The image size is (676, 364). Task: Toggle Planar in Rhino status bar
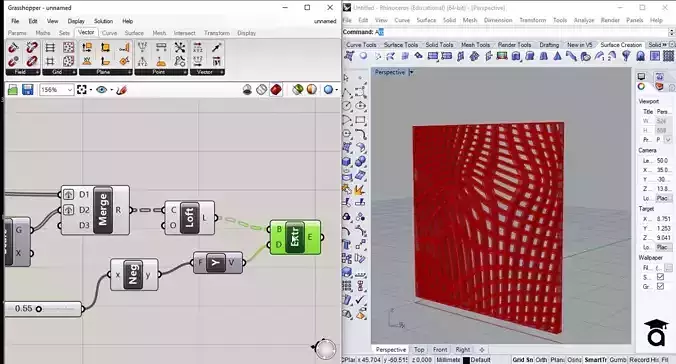click(557, 360)
